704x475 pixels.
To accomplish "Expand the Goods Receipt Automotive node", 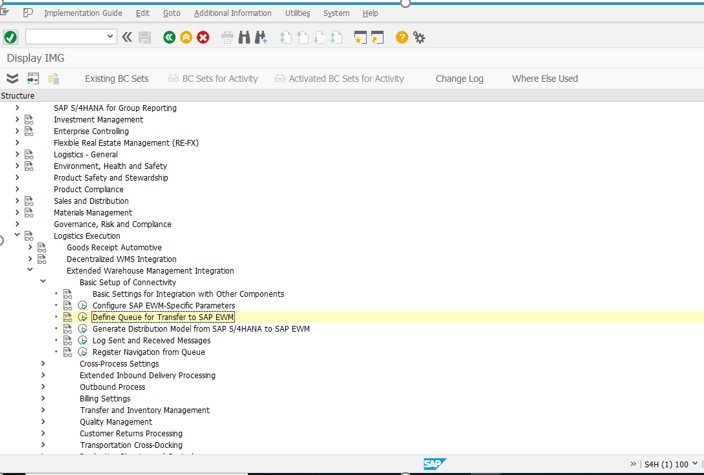I will click(x=30, y=247).
